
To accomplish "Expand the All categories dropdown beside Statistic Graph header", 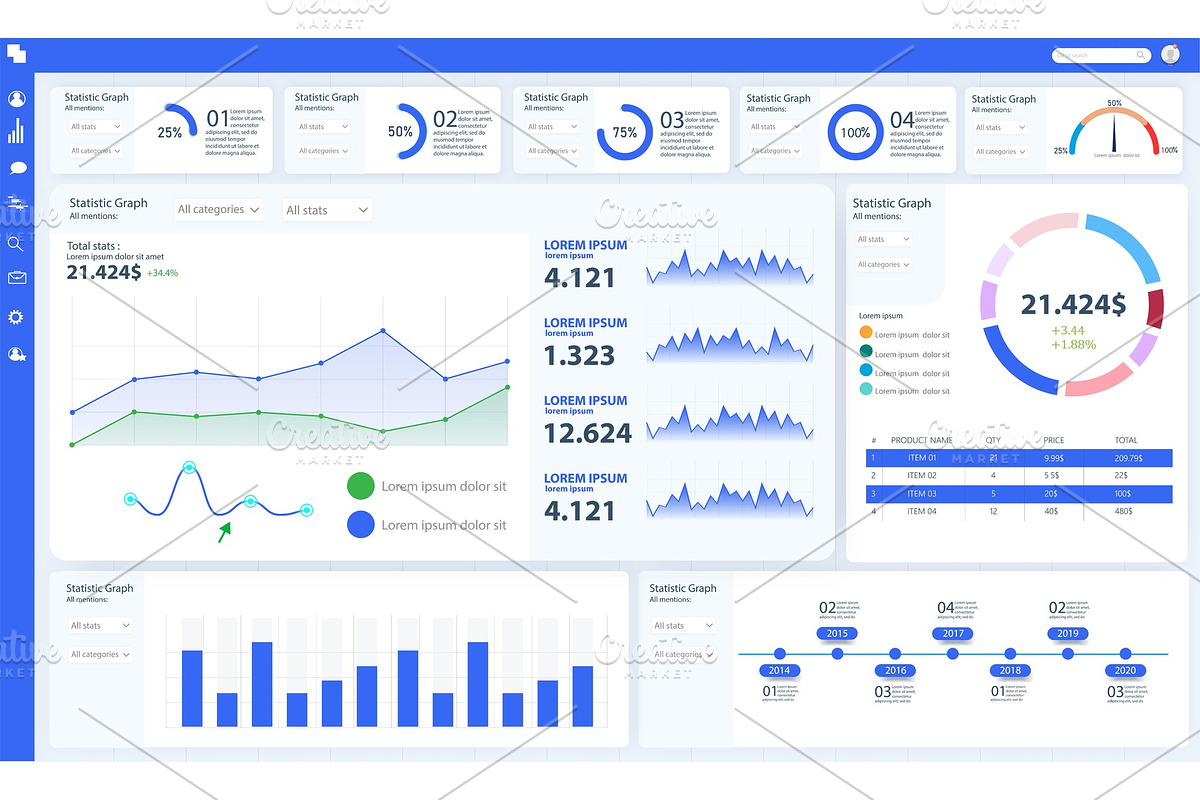I will 218,209.
